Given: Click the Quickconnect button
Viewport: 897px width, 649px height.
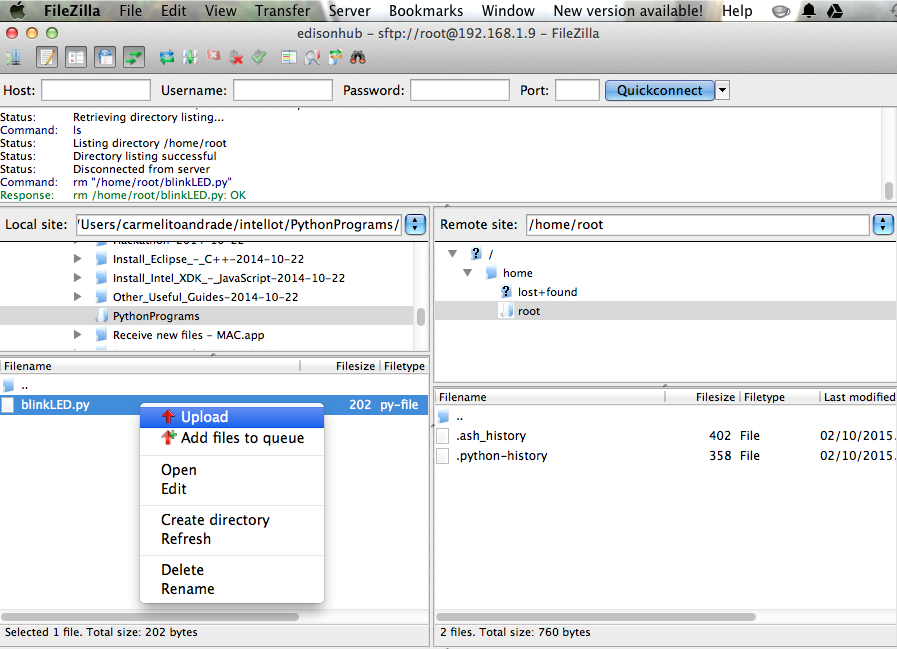Looking at the screenshot, I should 660,90.
